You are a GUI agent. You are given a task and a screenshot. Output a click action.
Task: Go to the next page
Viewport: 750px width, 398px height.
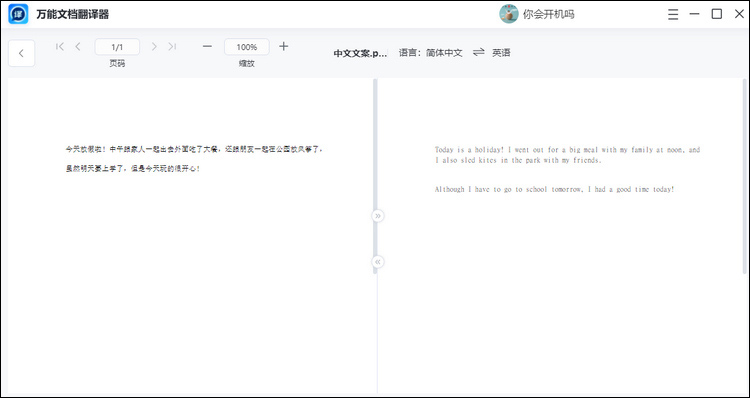(x=154, y=46)
